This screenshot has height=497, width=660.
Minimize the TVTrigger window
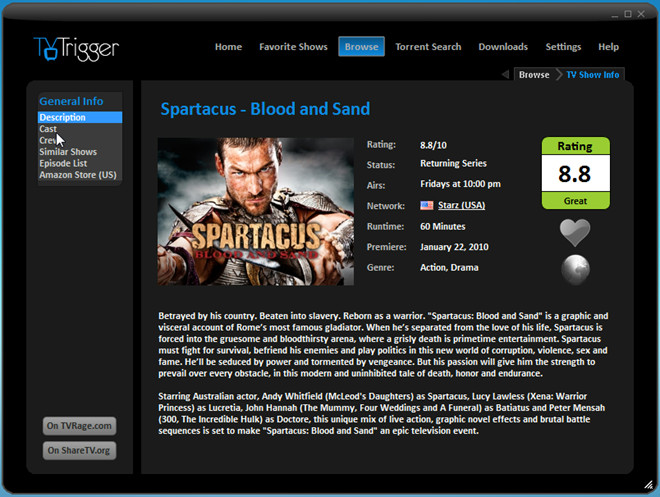coord(615,15)
